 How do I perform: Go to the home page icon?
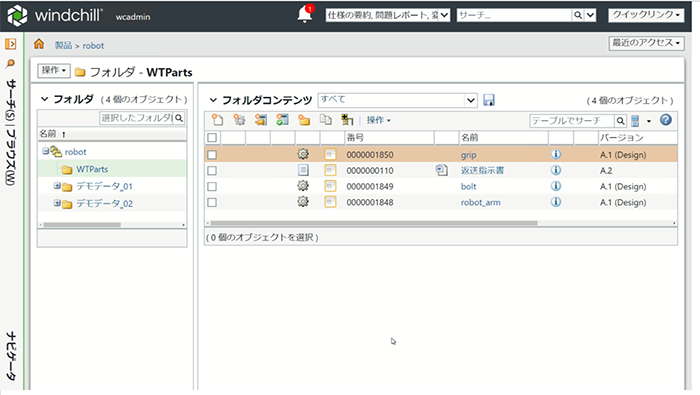pos(39,44)
